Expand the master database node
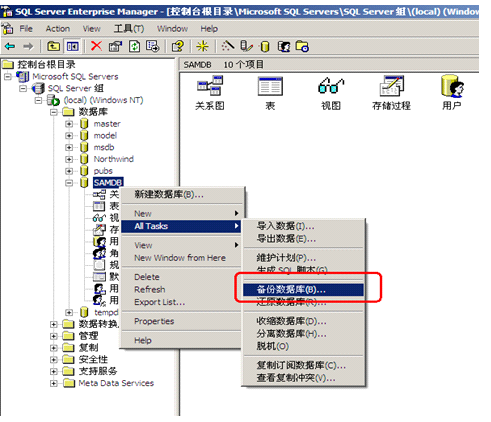 pos(69,124)
